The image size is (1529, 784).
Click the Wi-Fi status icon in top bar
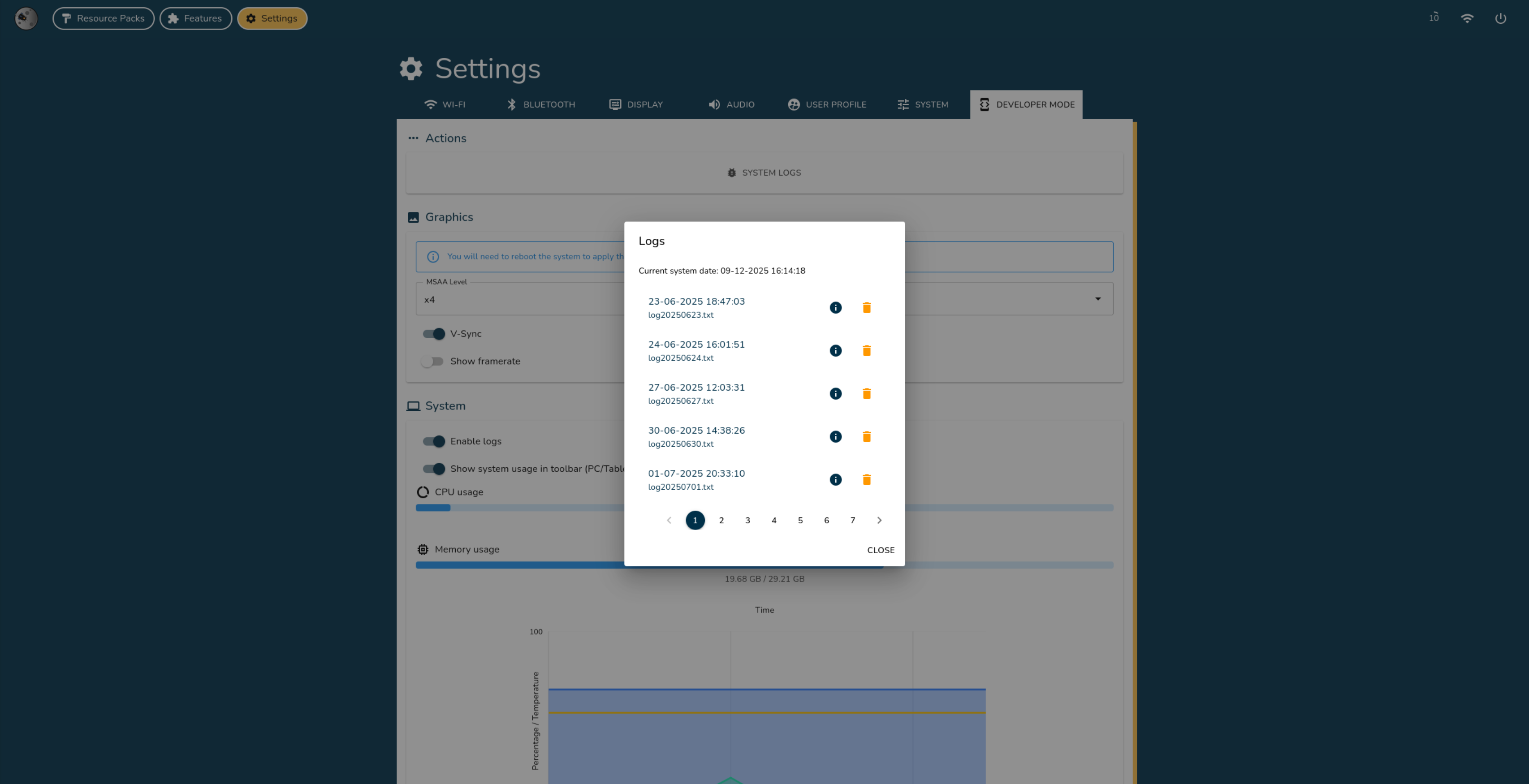pos(1467,18)
